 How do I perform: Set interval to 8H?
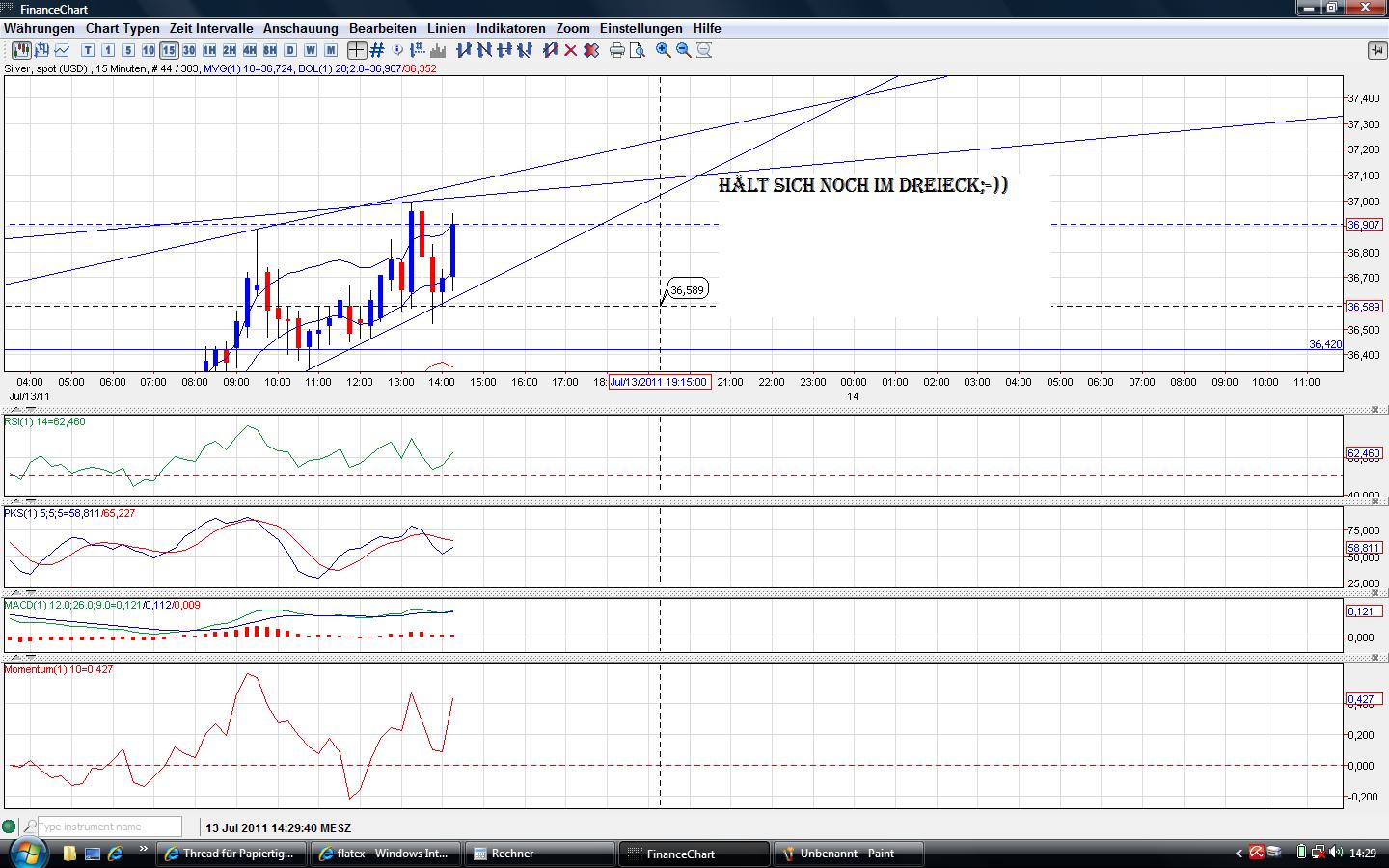click(270, 50)
